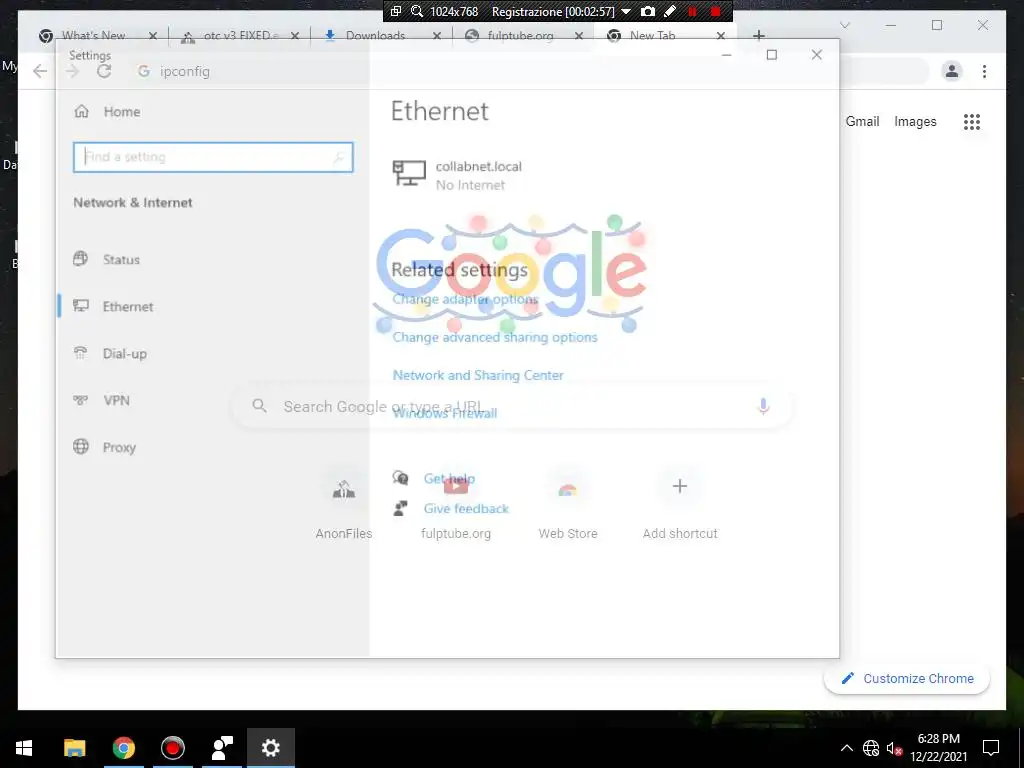Click Settings gear taskbar icon
1024x768 pixels.
270,748
